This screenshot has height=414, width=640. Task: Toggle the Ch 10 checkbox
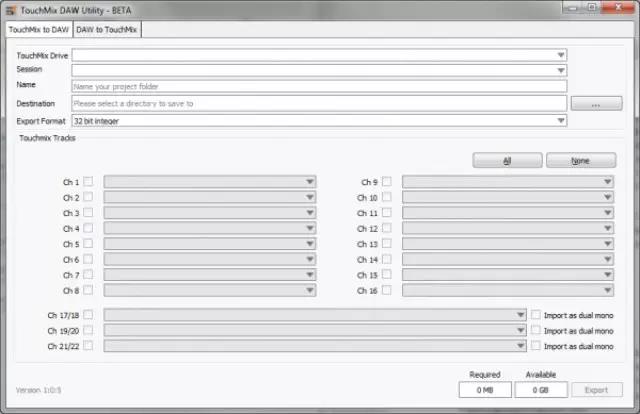[387, 197]
